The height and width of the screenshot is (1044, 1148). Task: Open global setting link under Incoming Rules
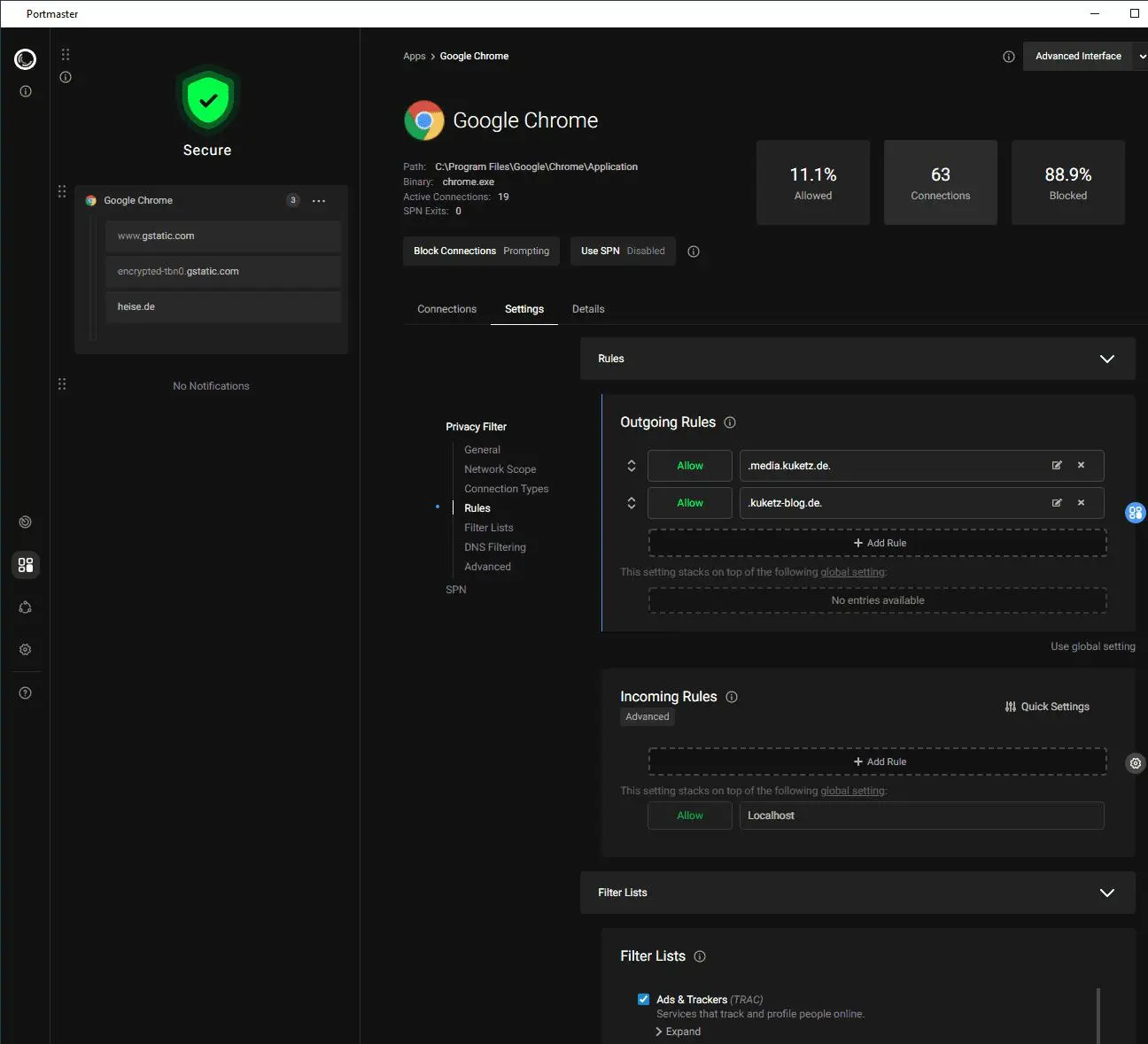coord(853,791)
